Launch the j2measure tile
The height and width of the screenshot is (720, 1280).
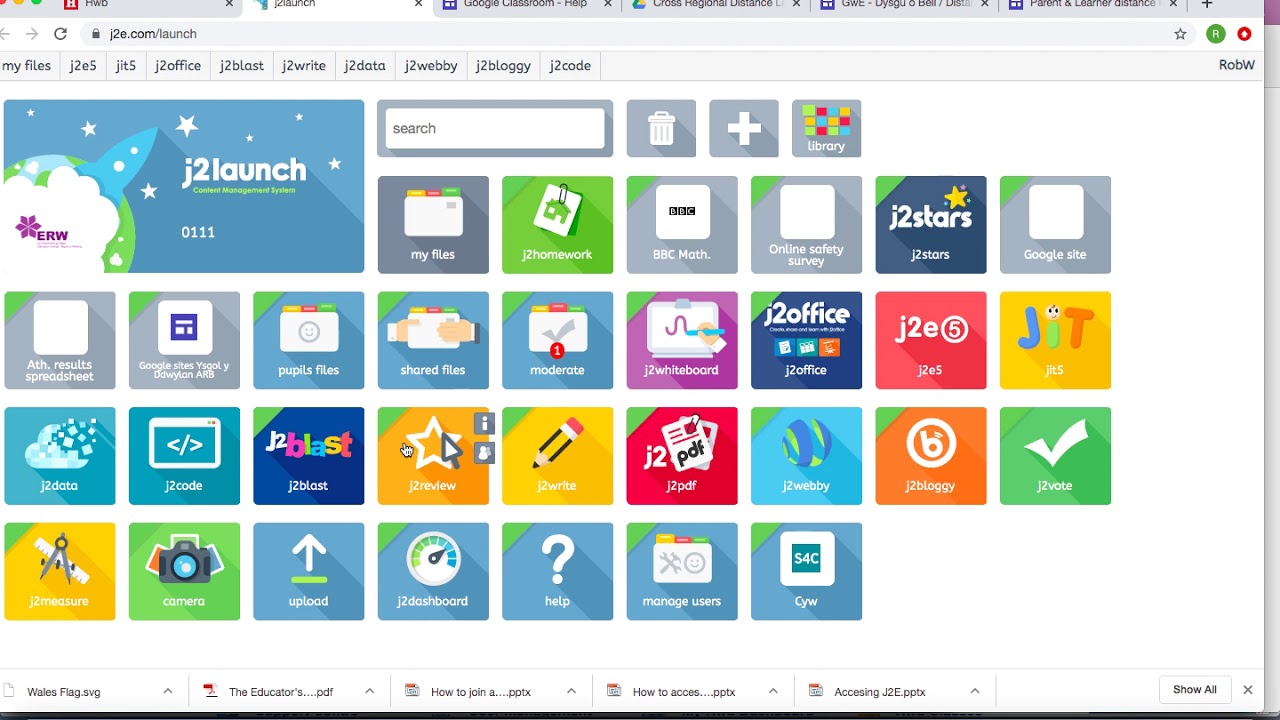click(60, 571)
